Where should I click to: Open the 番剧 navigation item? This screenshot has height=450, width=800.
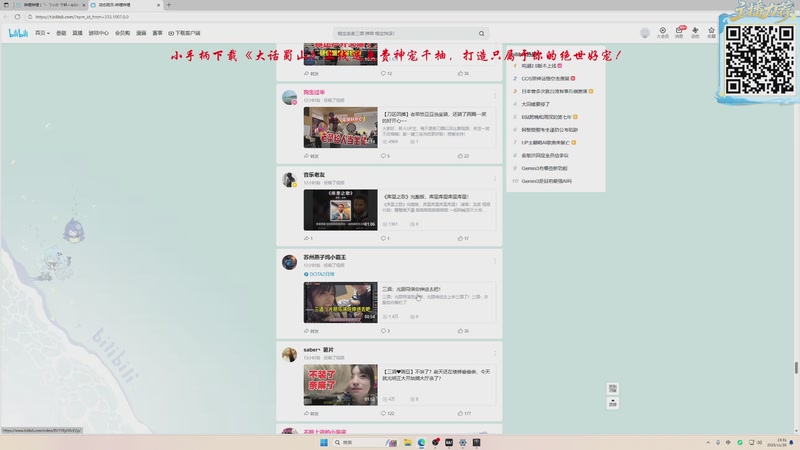(61, 33)
